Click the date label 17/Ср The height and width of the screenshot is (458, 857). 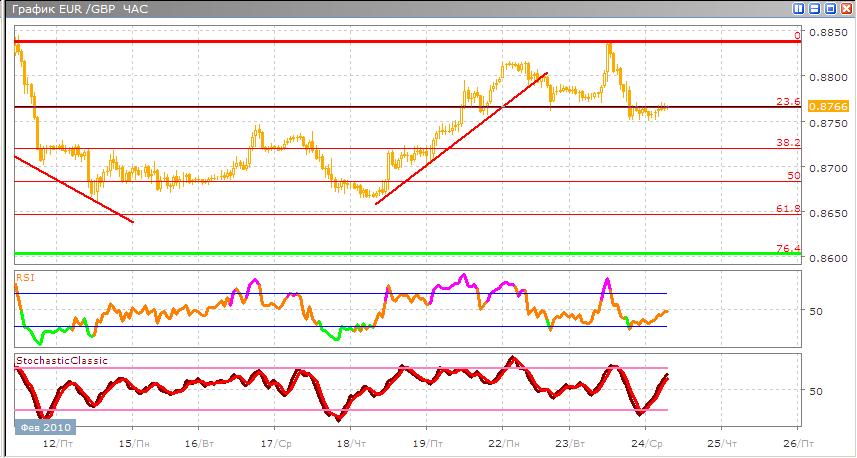coord(275,442)
